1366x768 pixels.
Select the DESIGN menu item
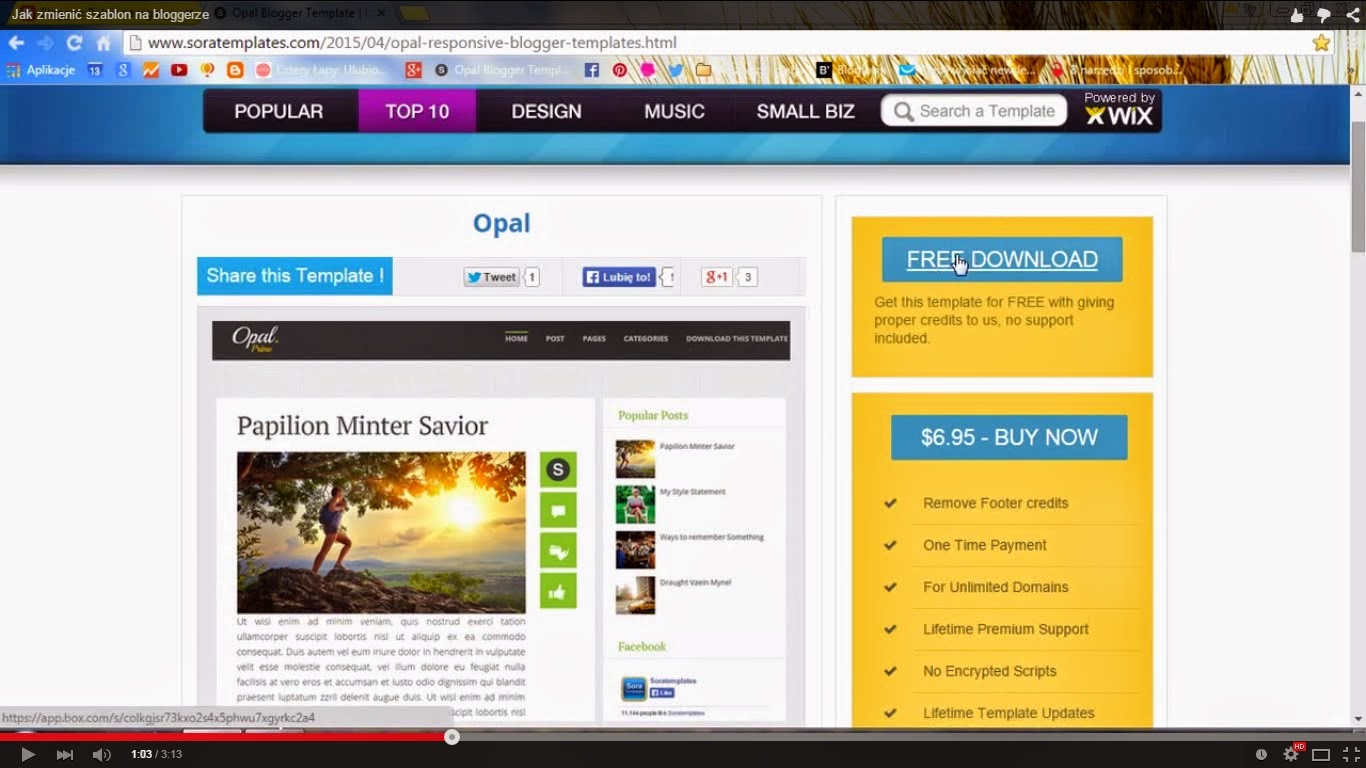pyautogui.click(x=546, y=111)
